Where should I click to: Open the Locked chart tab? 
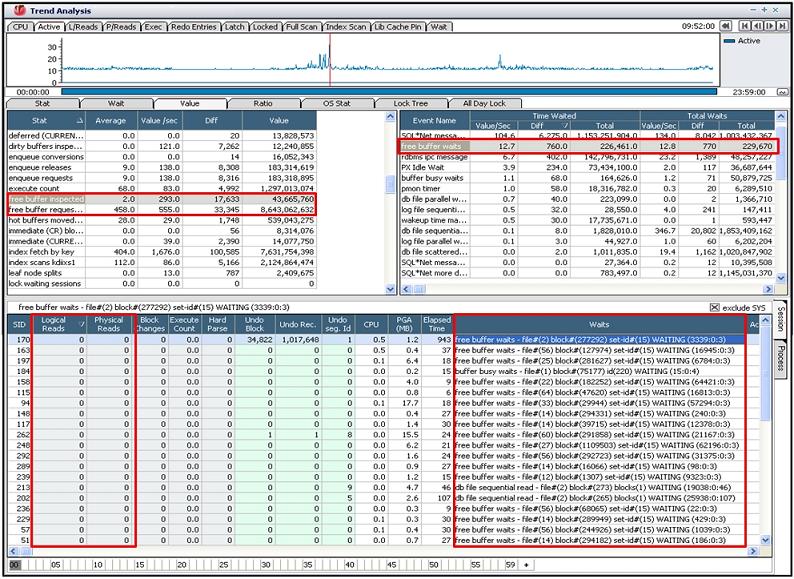pos(265,27)
